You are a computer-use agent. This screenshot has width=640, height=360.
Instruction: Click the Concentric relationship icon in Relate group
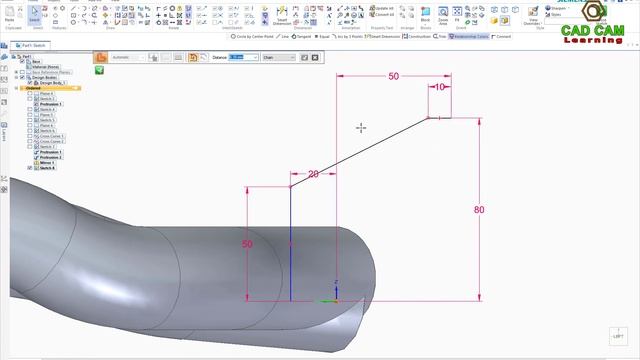[172, 8]
